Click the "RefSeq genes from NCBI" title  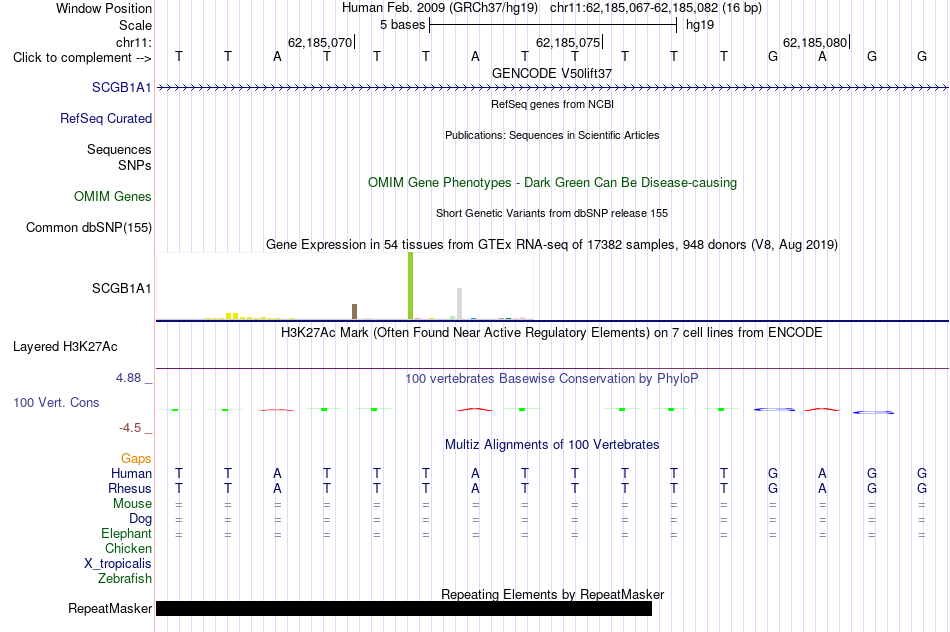pyautogui.click(x=552, y=104)
